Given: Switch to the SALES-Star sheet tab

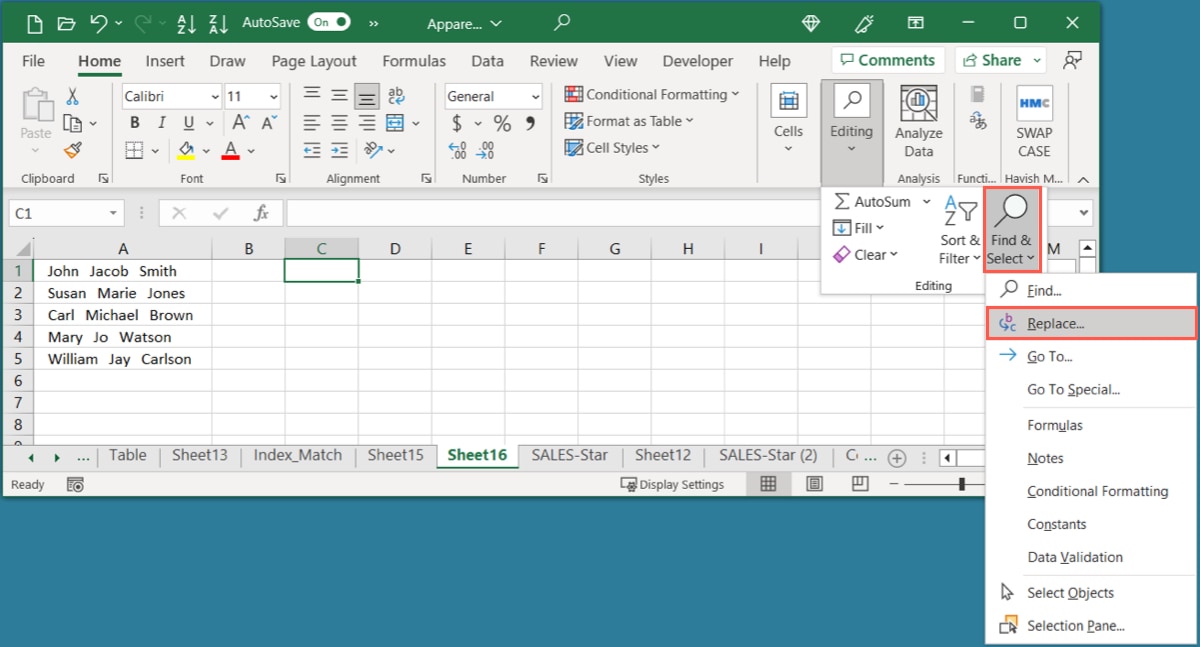Looking at the screenshot, I should click(569, 455).
